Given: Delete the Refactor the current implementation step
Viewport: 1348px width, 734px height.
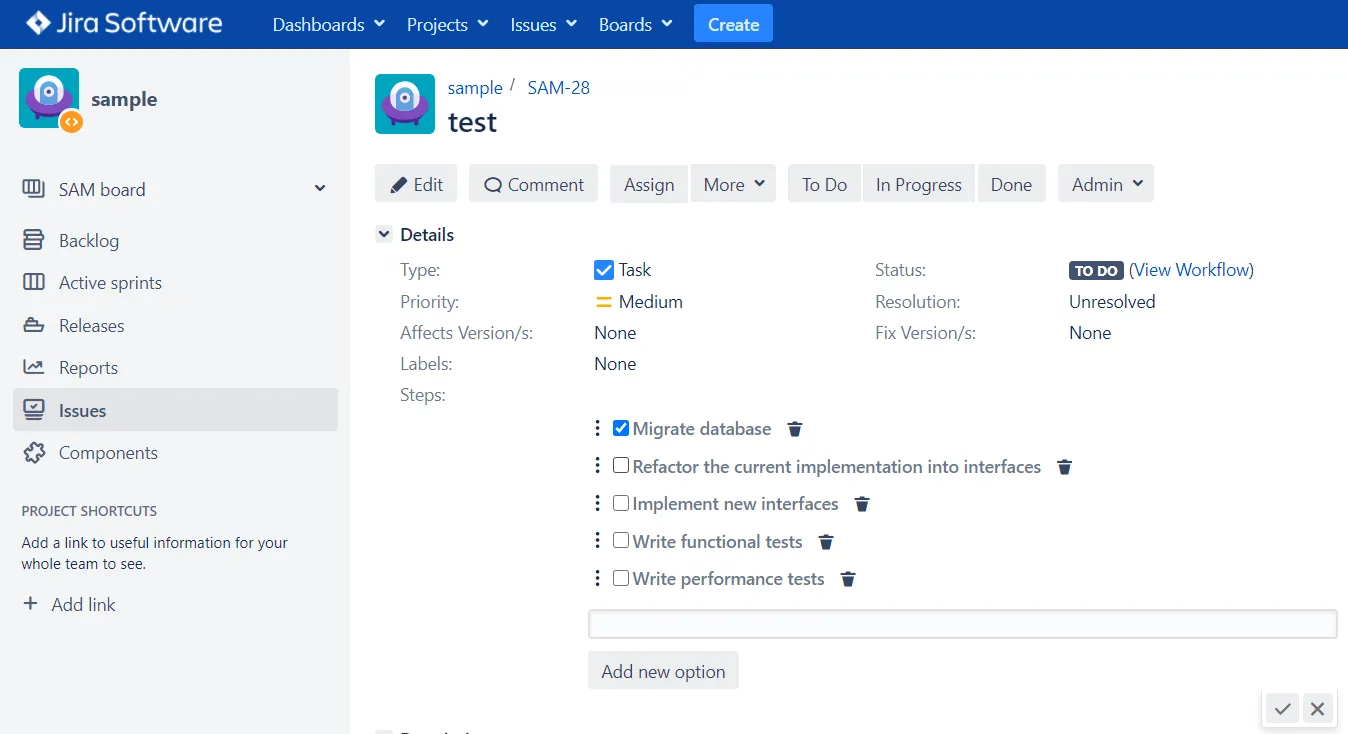Looking at the screenshot, I should 1065,467.
